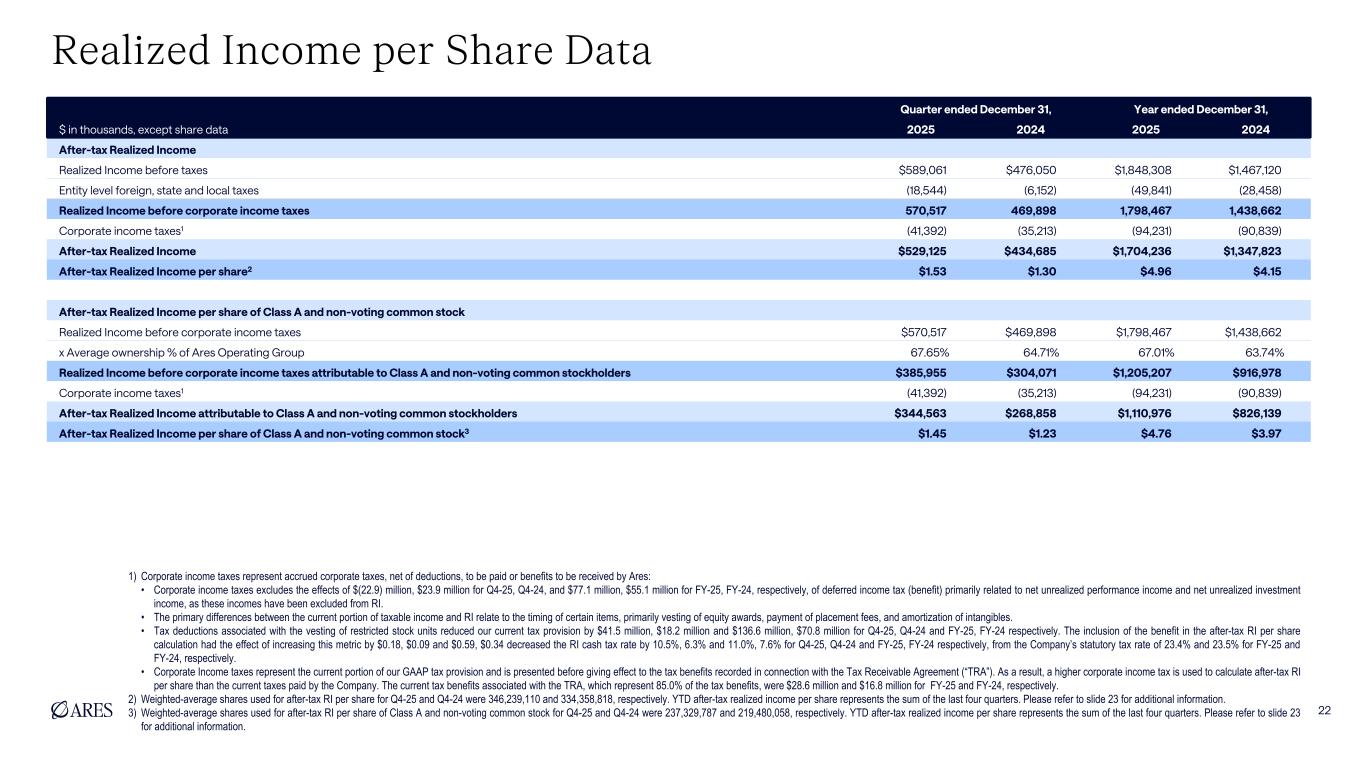Viewport: 1365px width, 768px height.
Task: Select the $385,955 attributable to Class A value
Action: pyautogui.click(x=921, y=372)
